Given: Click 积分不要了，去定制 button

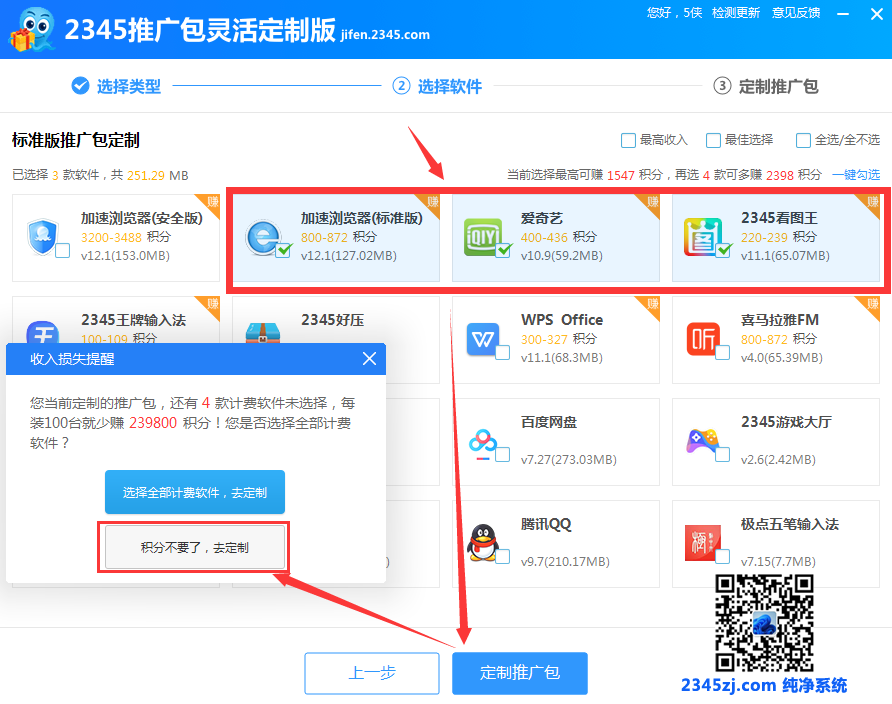Looking at the screenshot, I should coord(195,548).
